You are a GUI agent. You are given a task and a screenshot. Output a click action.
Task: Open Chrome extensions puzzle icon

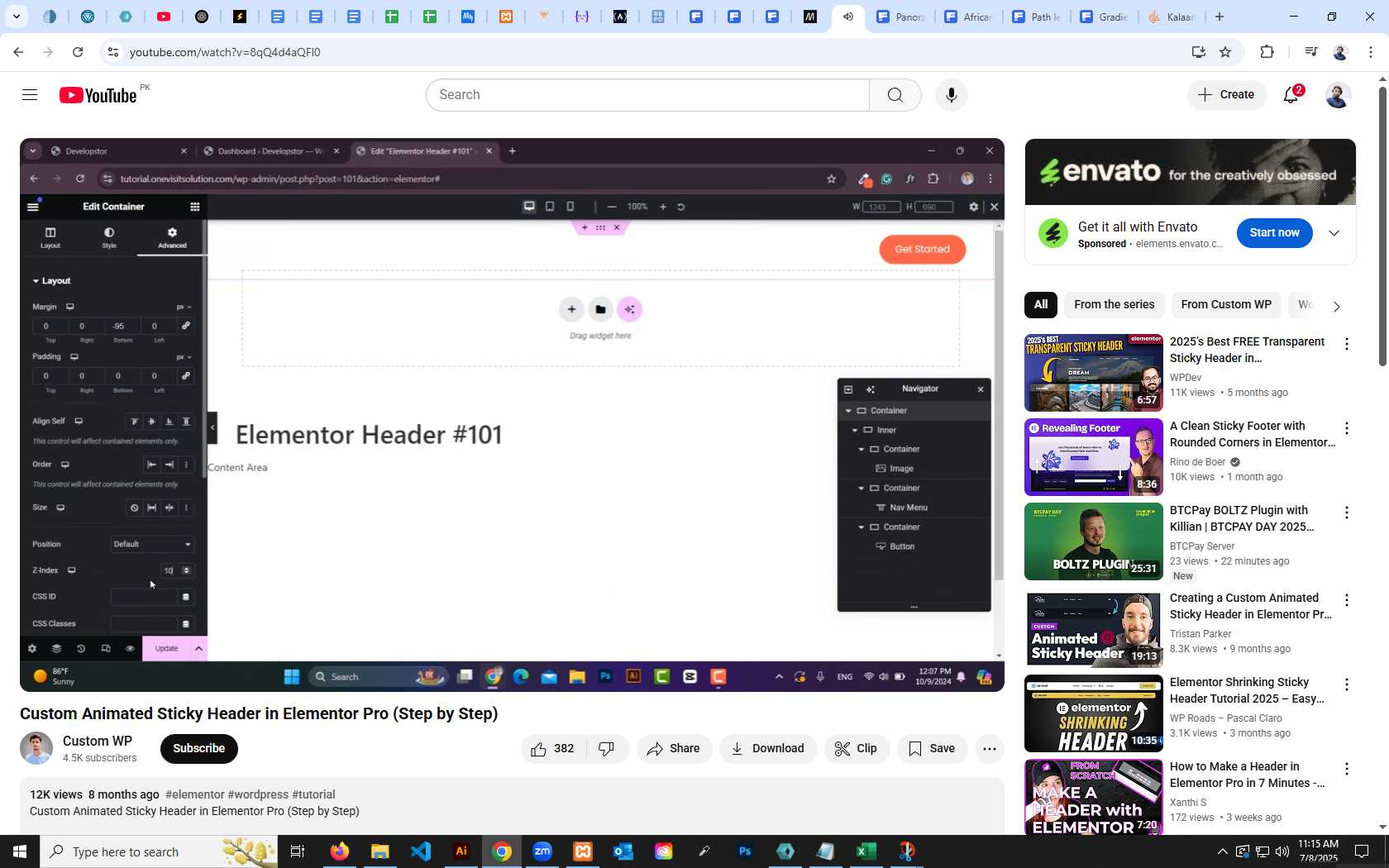(1267, 52)
